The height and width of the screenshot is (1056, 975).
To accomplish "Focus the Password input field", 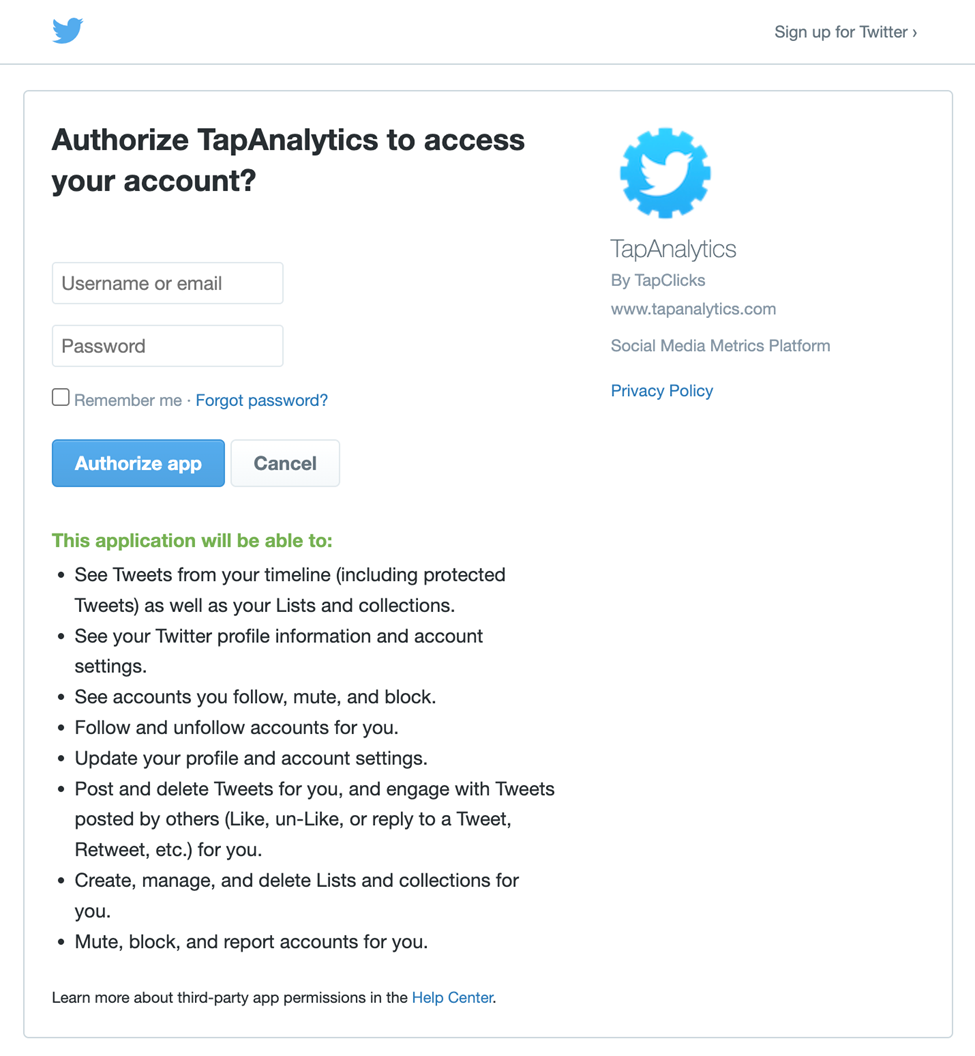I will point(168,346).
